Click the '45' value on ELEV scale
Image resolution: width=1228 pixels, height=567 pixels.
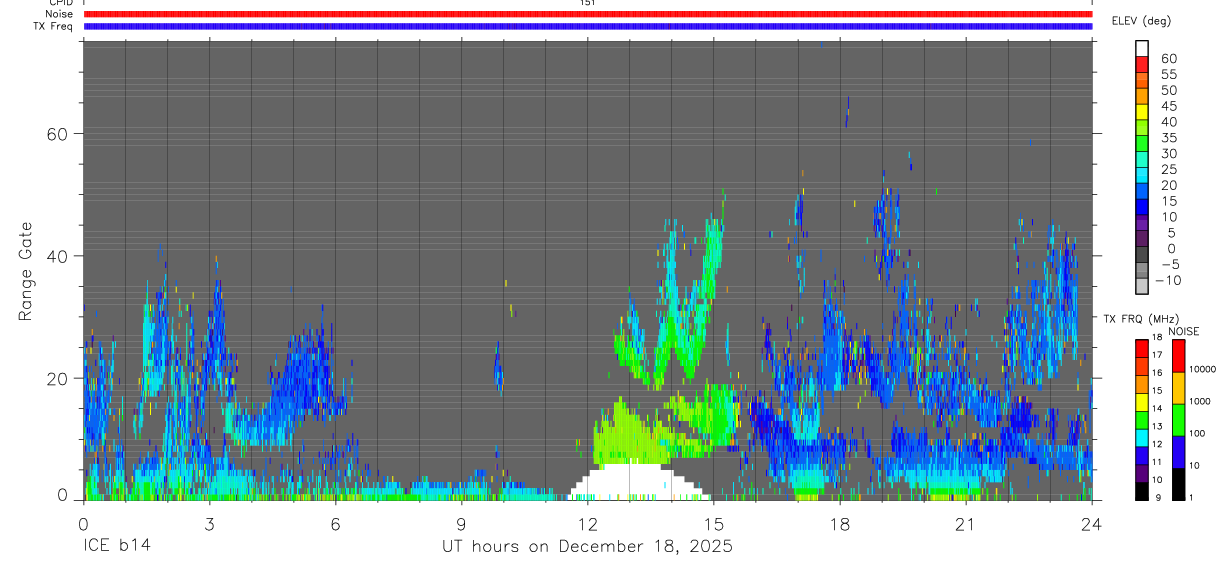[1168, 106]
